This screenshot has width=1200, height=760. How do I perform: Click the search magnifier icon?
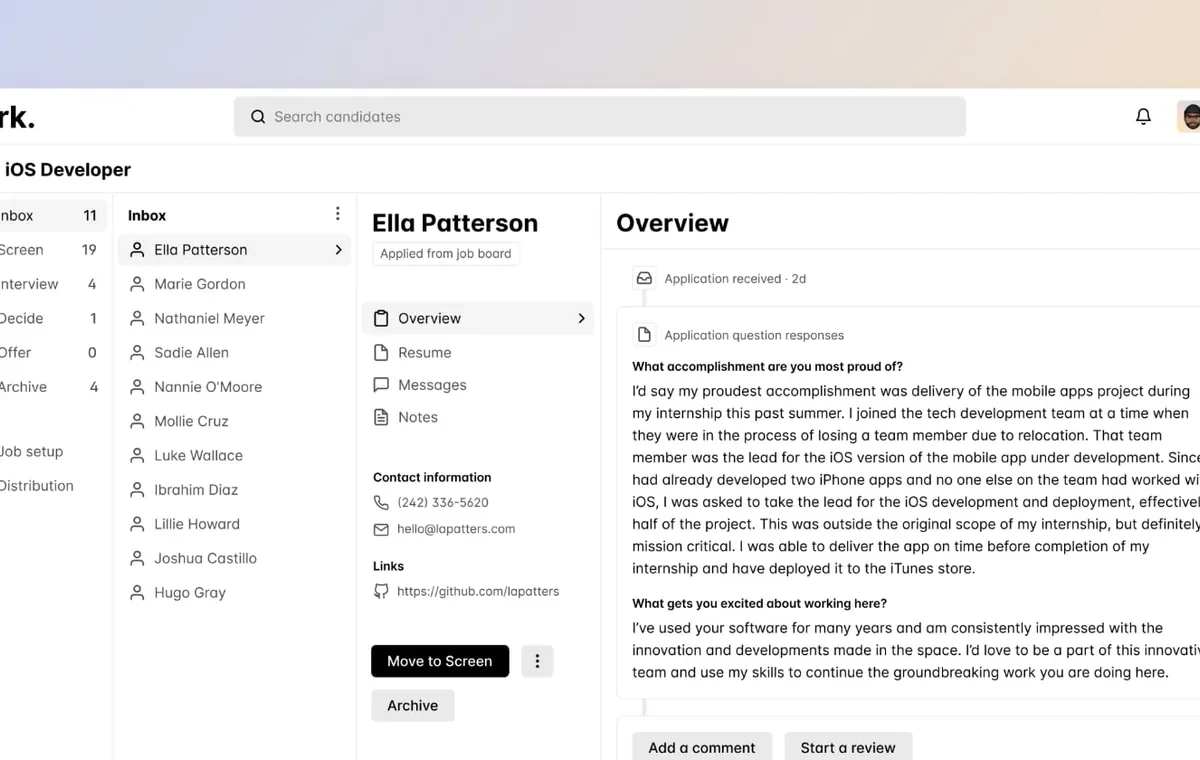pyautogui.click(x=258, y=117)
